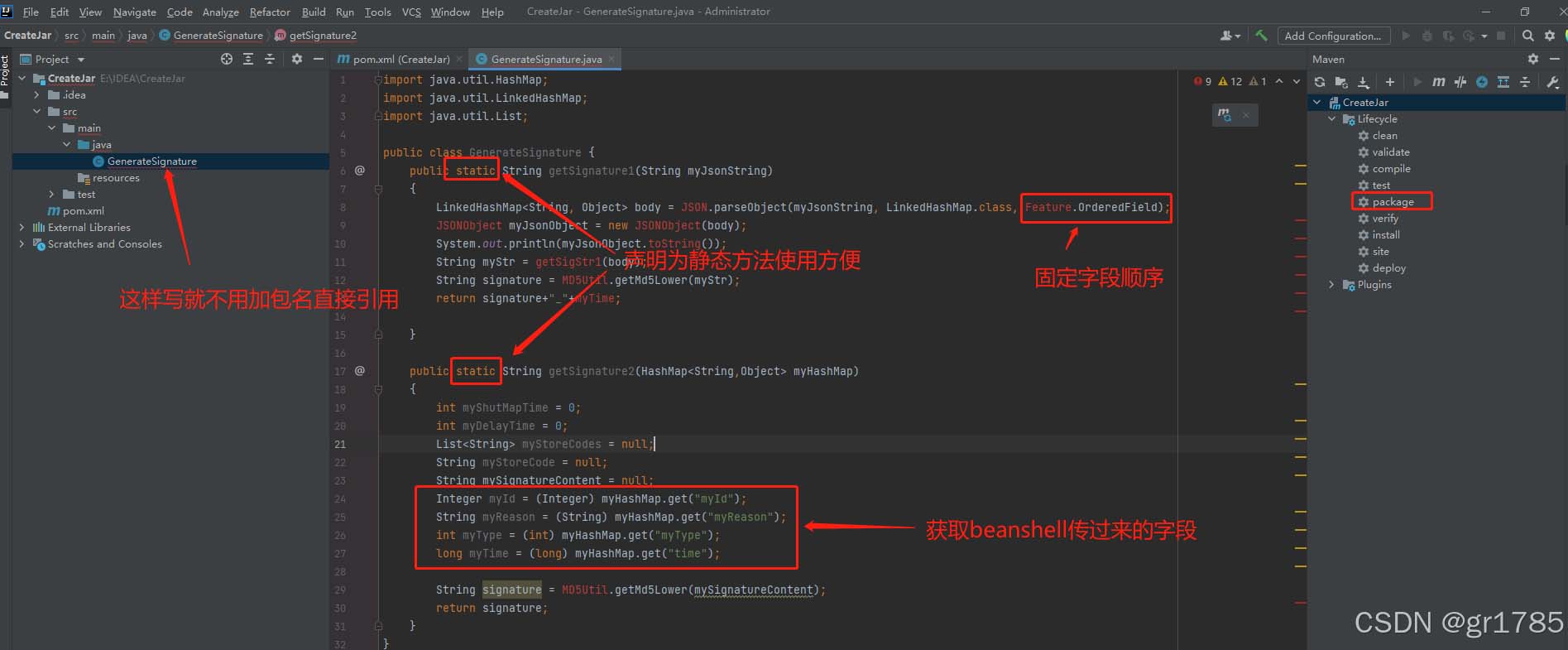Click fold toggle beside line 18 brace
Screen dimensions: 1568x650
(x=378, y=389)
